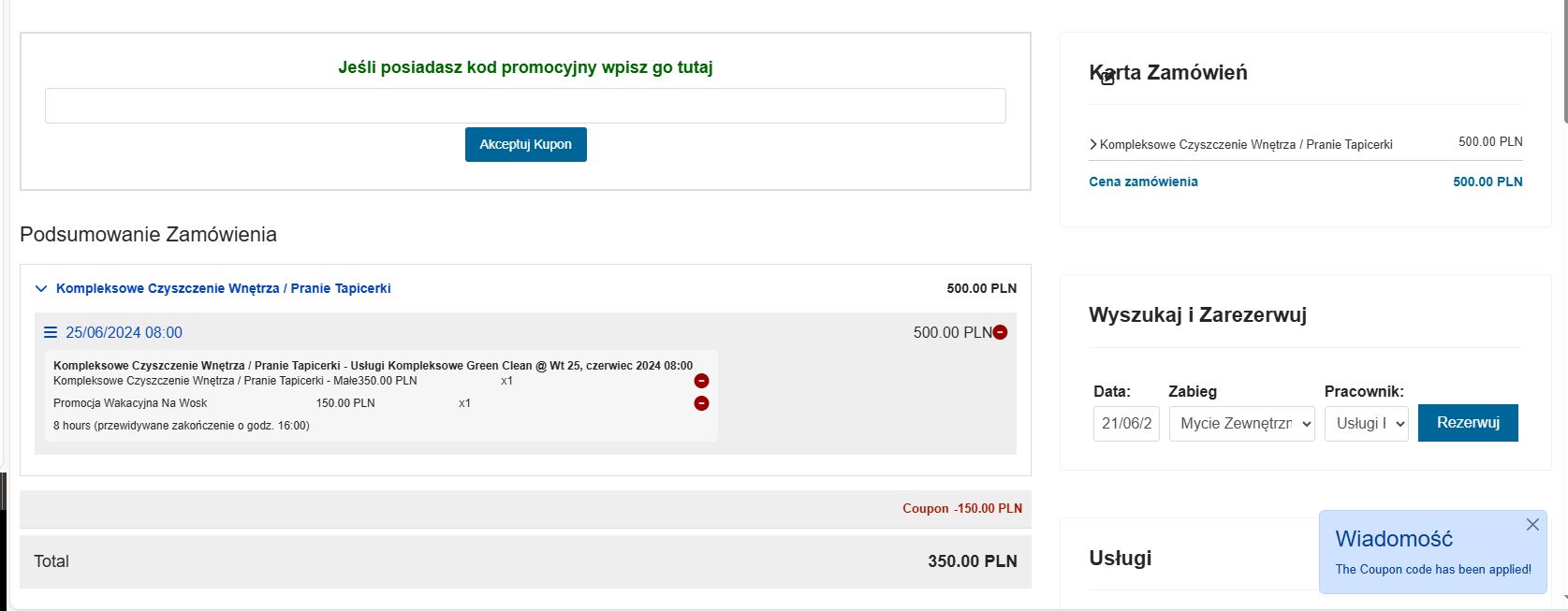The height and width of the screenshot is (611, 1568).
Task: Click the Karta Zamówień edit icon
Action: tap(1107, 78)
